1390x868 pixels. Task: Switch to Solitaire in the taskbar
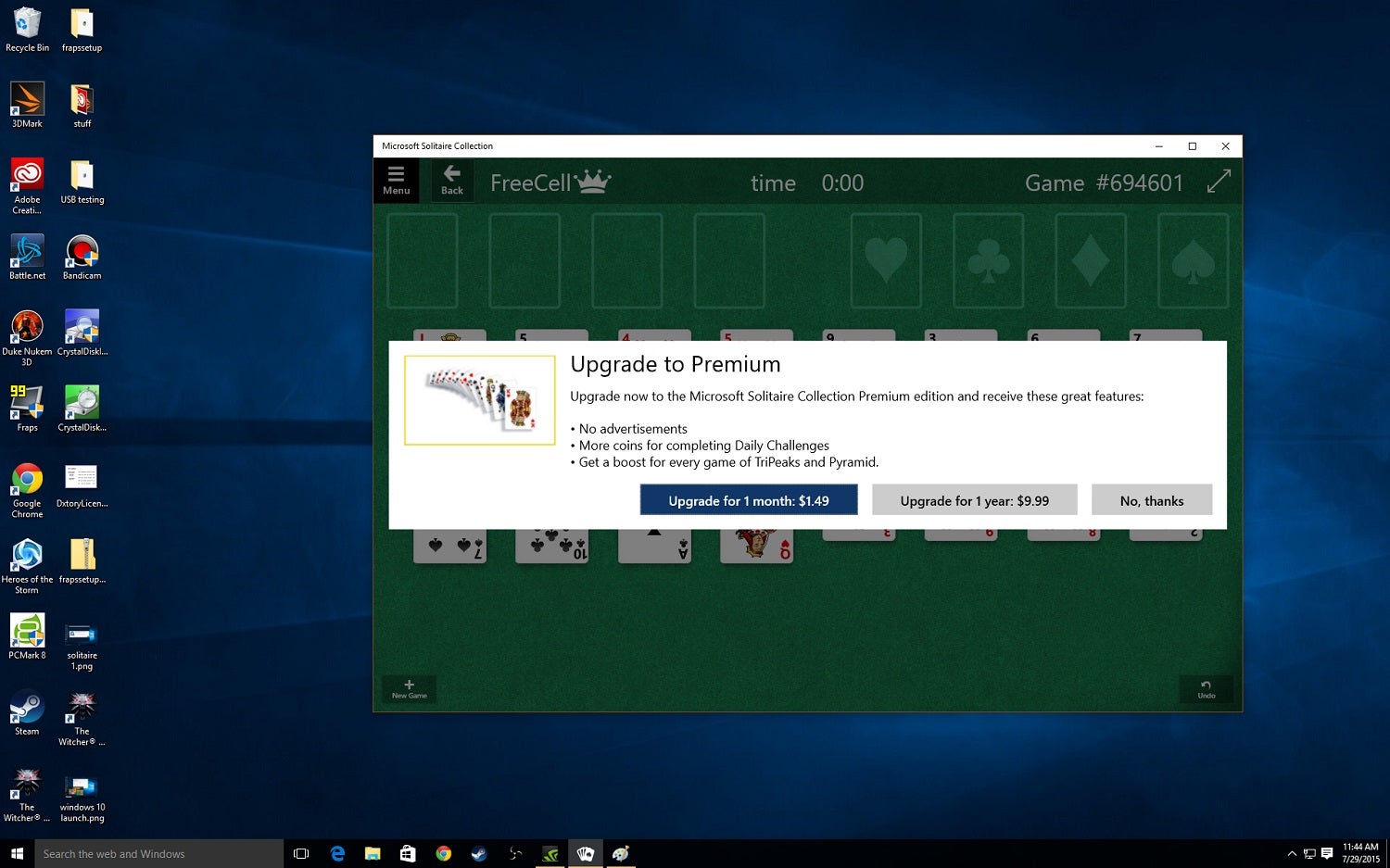click(x=586, y=853)
